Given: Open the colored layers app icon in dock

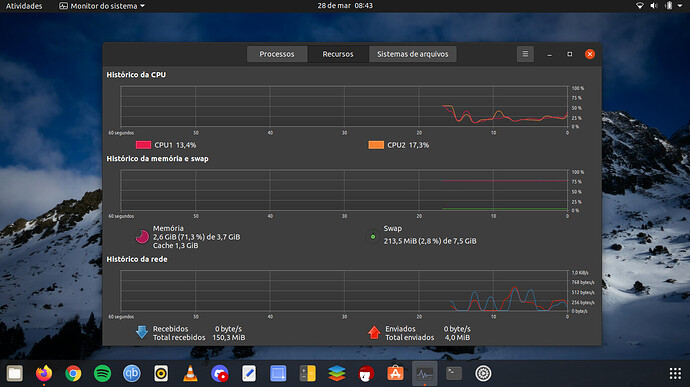Looking at the screenshot, I should pyautogui.click(x=337, y=373).
